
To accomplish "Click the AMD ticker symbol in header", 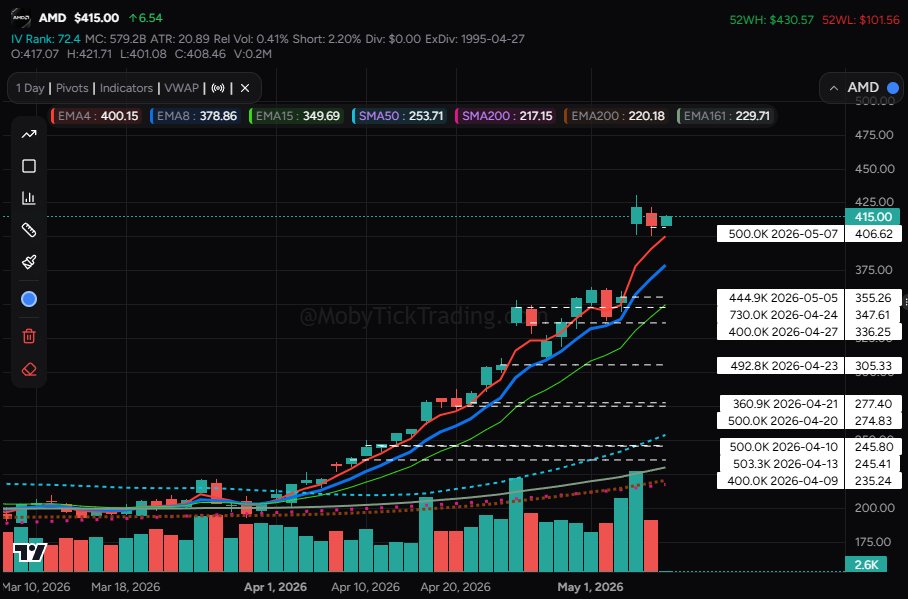I will coord(53,18).
